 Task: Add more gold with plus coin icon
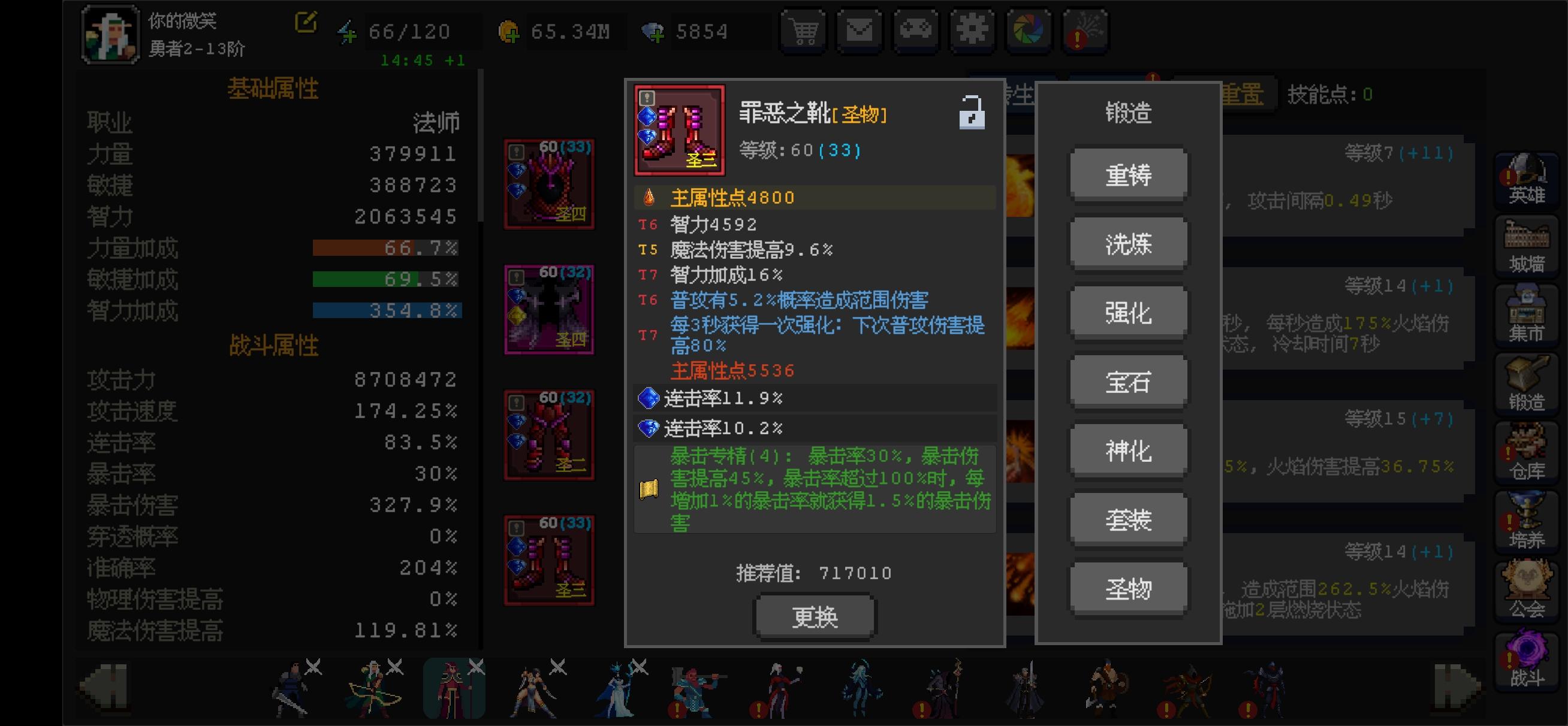point(508,32)
